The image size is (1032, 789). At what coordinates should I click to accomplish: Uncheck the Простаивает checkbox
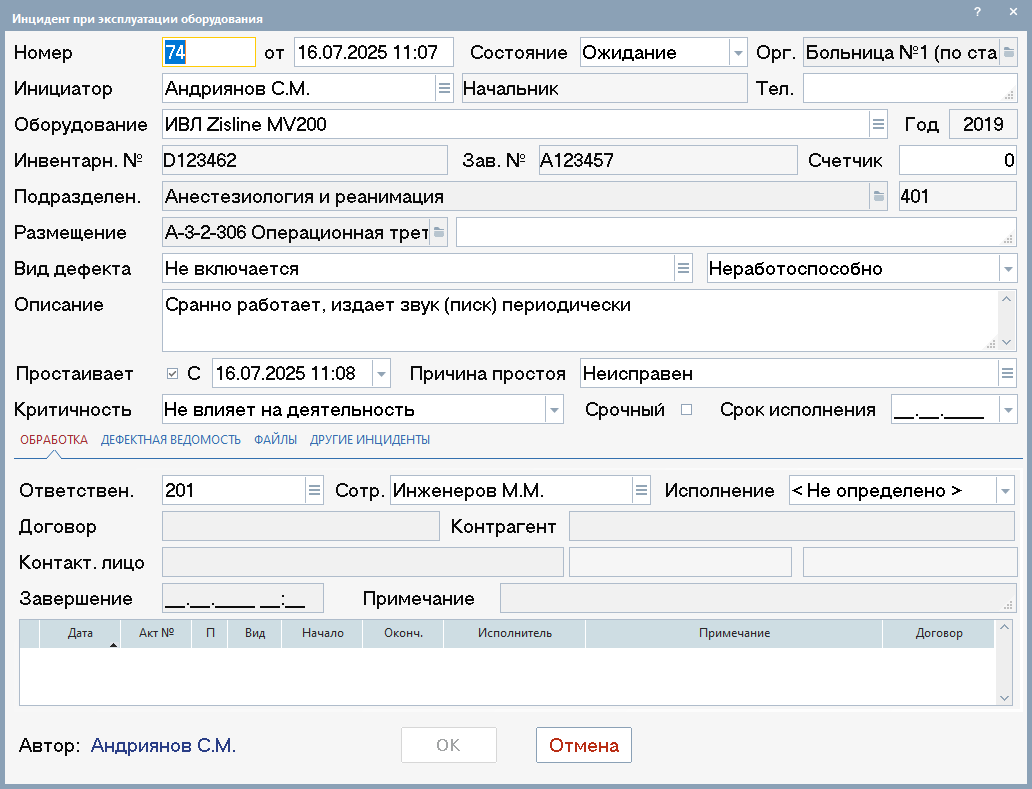[173, 374]
